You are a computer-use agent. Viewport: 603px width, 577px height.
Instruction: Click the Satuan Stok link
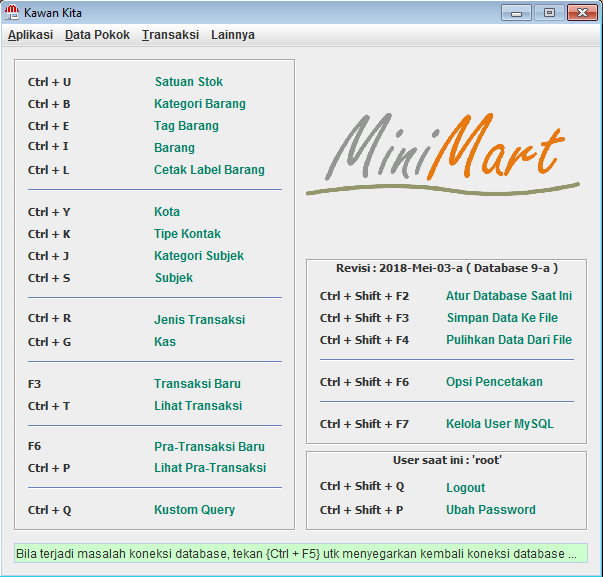point(189,82)
